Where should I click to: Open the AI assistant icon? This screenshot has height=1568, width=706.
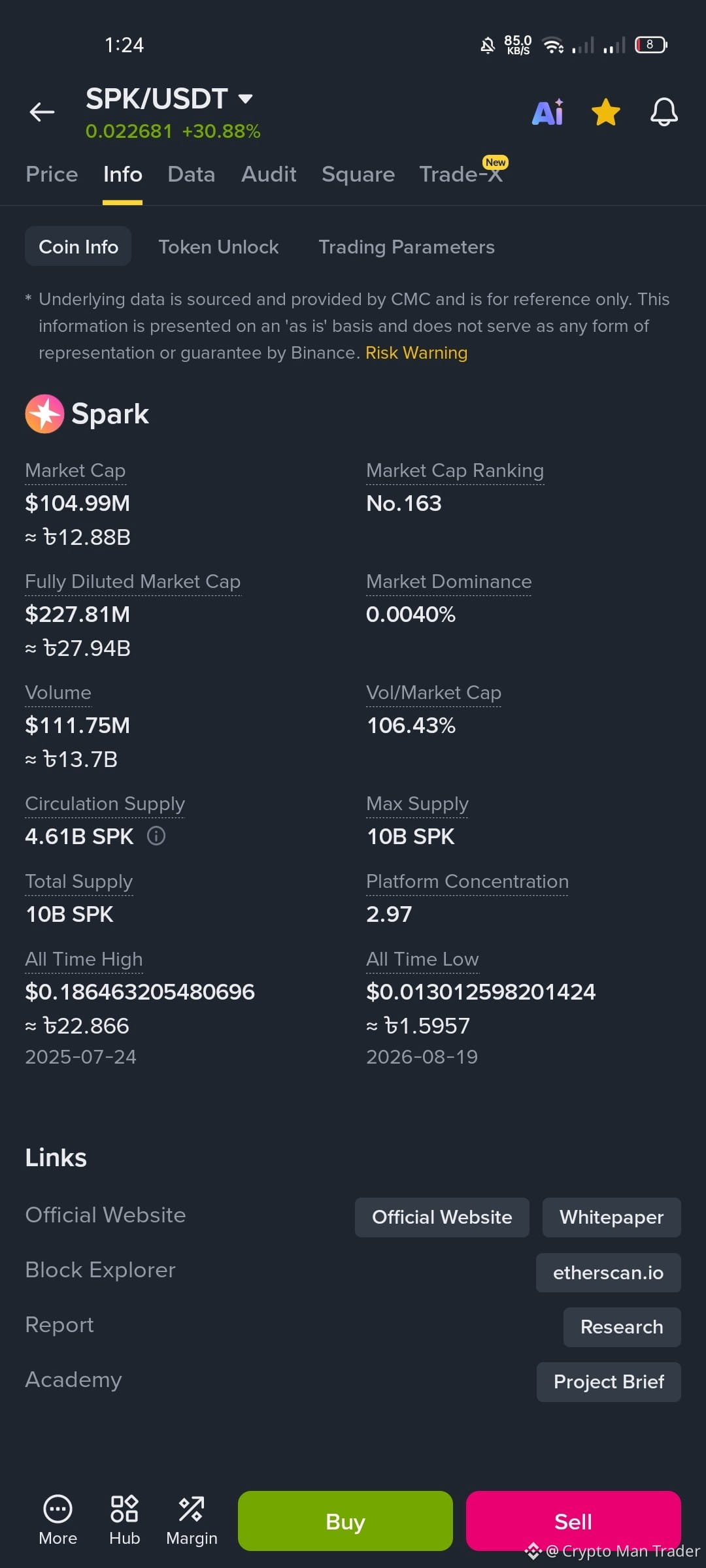[x=548, y=112]
